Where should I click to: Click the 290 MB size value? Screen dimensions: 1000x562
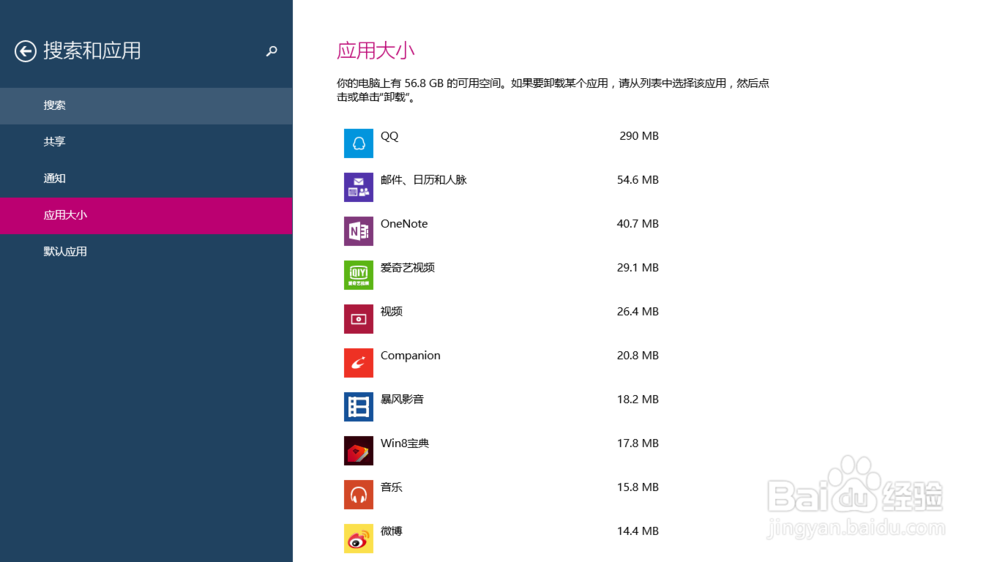point(639,136)
